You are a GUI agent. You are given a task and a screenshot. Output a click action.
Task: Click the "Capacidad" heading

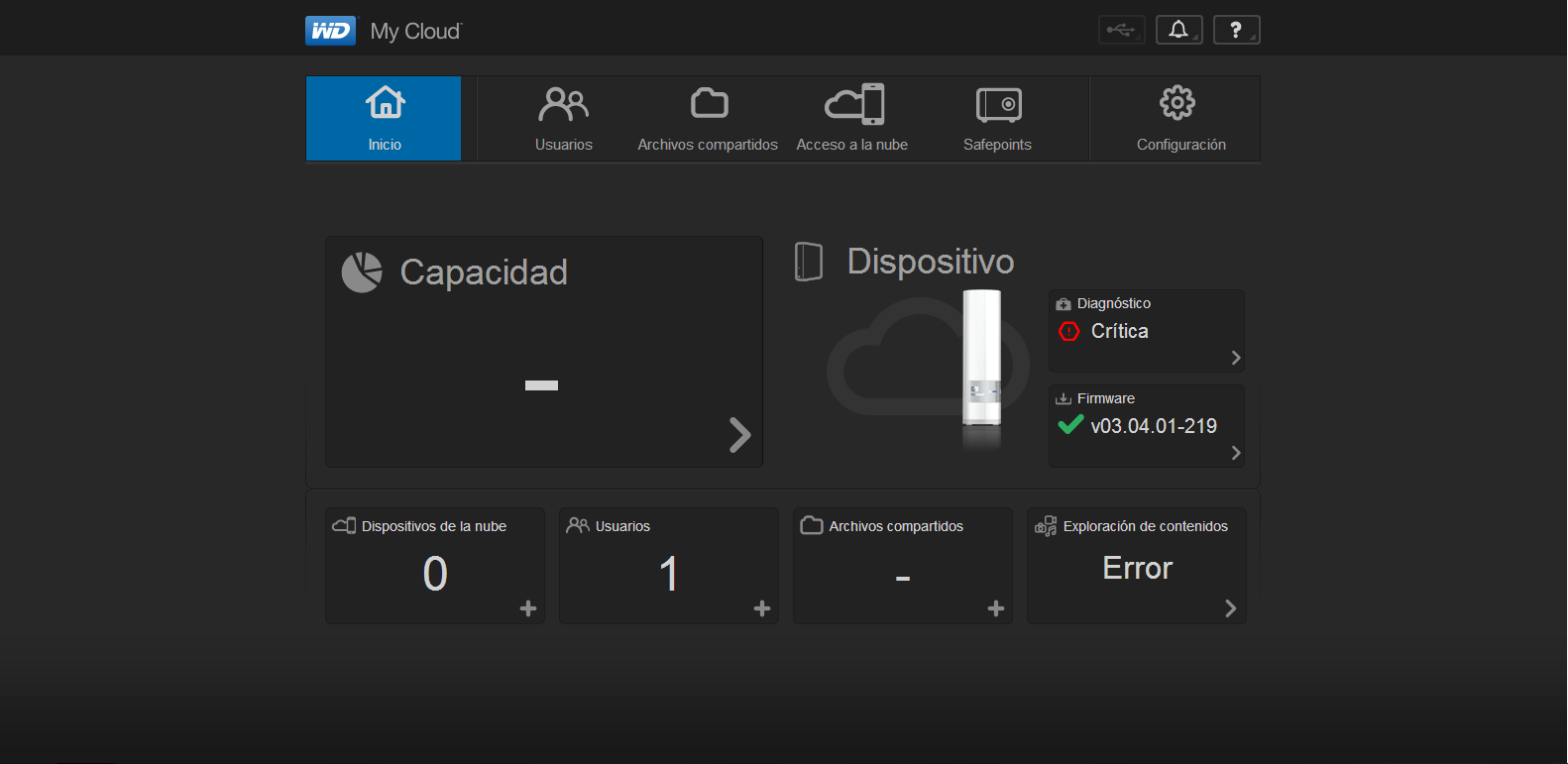tap(484, 273)
